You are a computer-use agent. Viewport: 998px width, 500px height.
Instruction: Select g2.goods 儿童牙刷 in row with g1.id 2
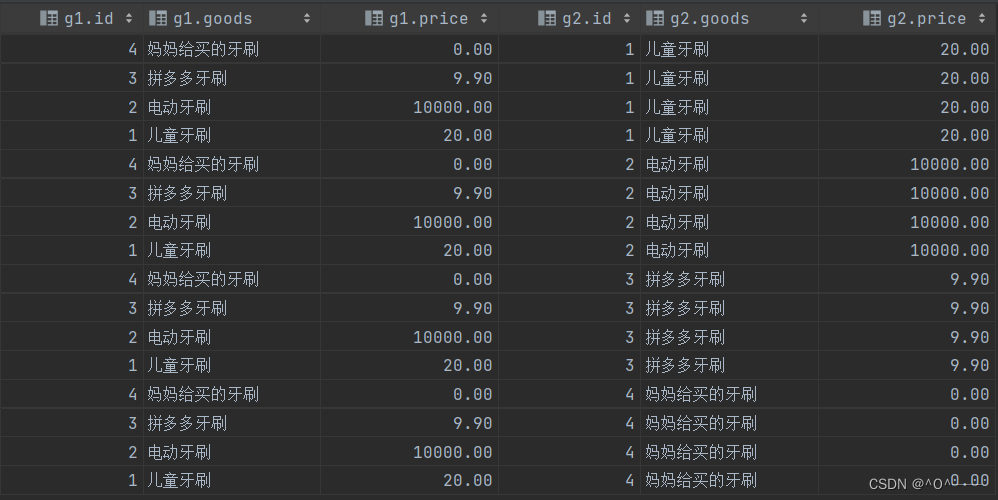[677, 107]
